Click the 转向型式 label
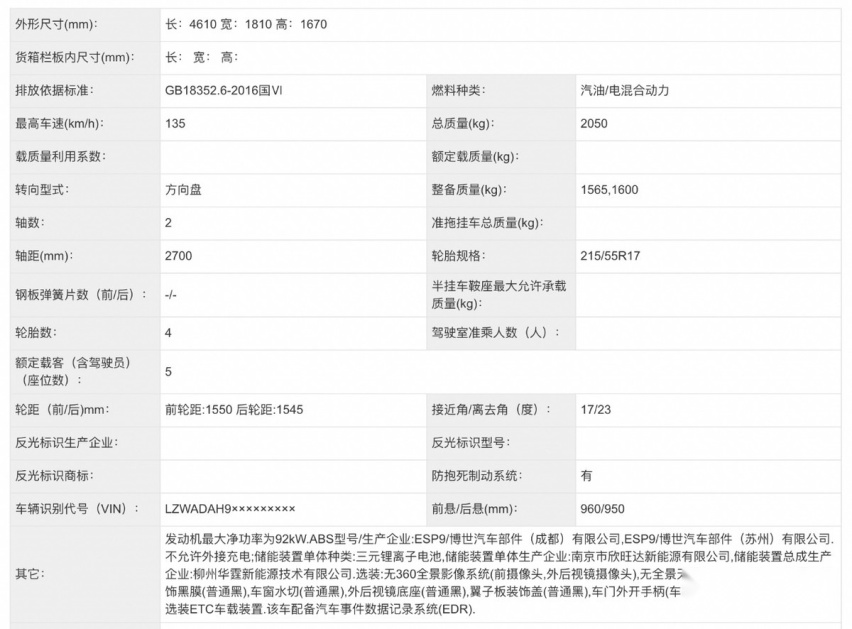 tap(42, 190)
